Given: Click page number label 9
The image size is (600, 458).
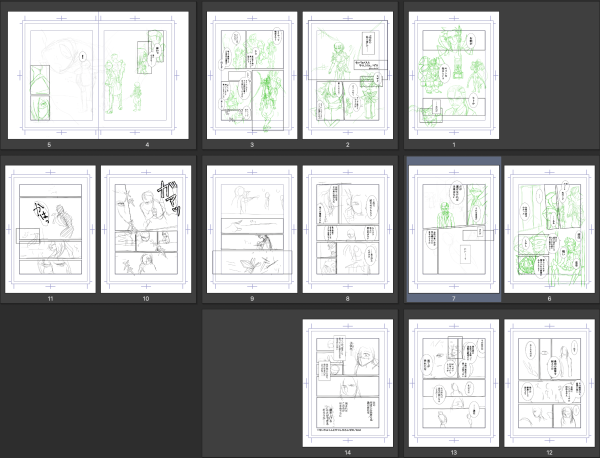Looking at the screenshot, I should coord(252,298).
